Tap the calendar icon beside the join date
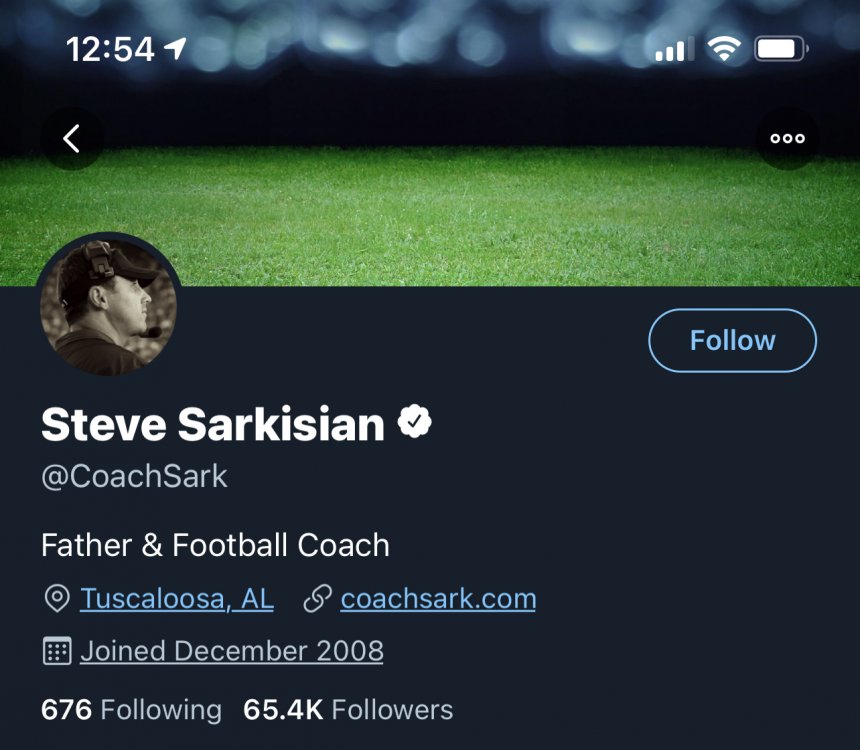This screenshot has width=860, height=750. point(57,652)
